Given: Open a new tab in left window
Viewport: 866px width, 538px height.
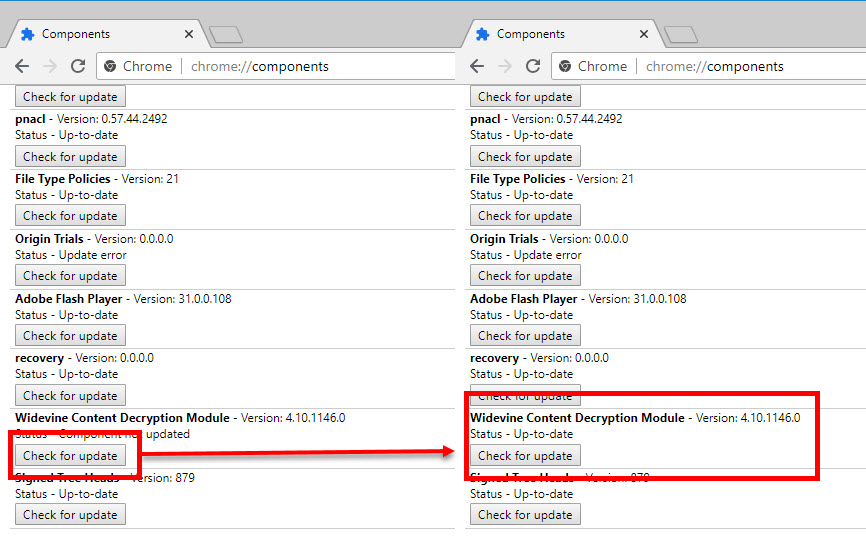Looking at the screenshot, I should tap(226, 35).
